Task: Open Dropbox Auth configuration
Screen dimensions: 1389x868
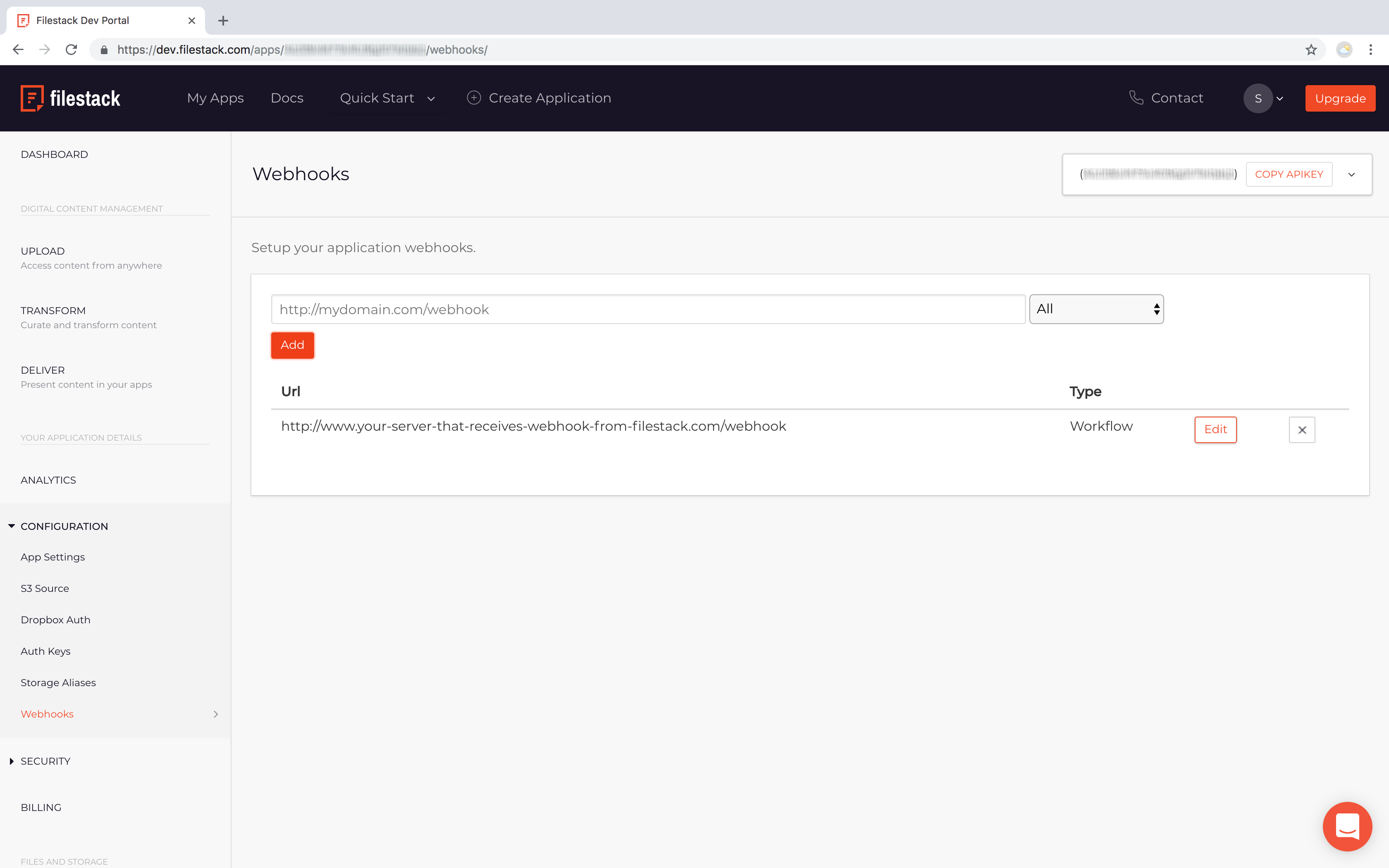Action: point(56,620)
